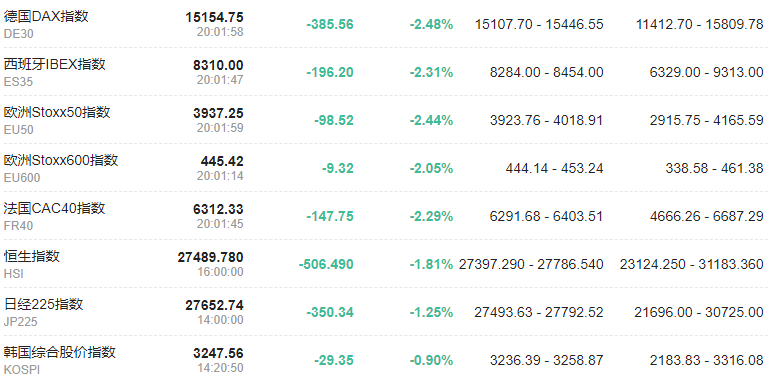Click the 法国CAC40指数 index name
Viewport: 769px width, 379px height.
[x=54, y=208]
